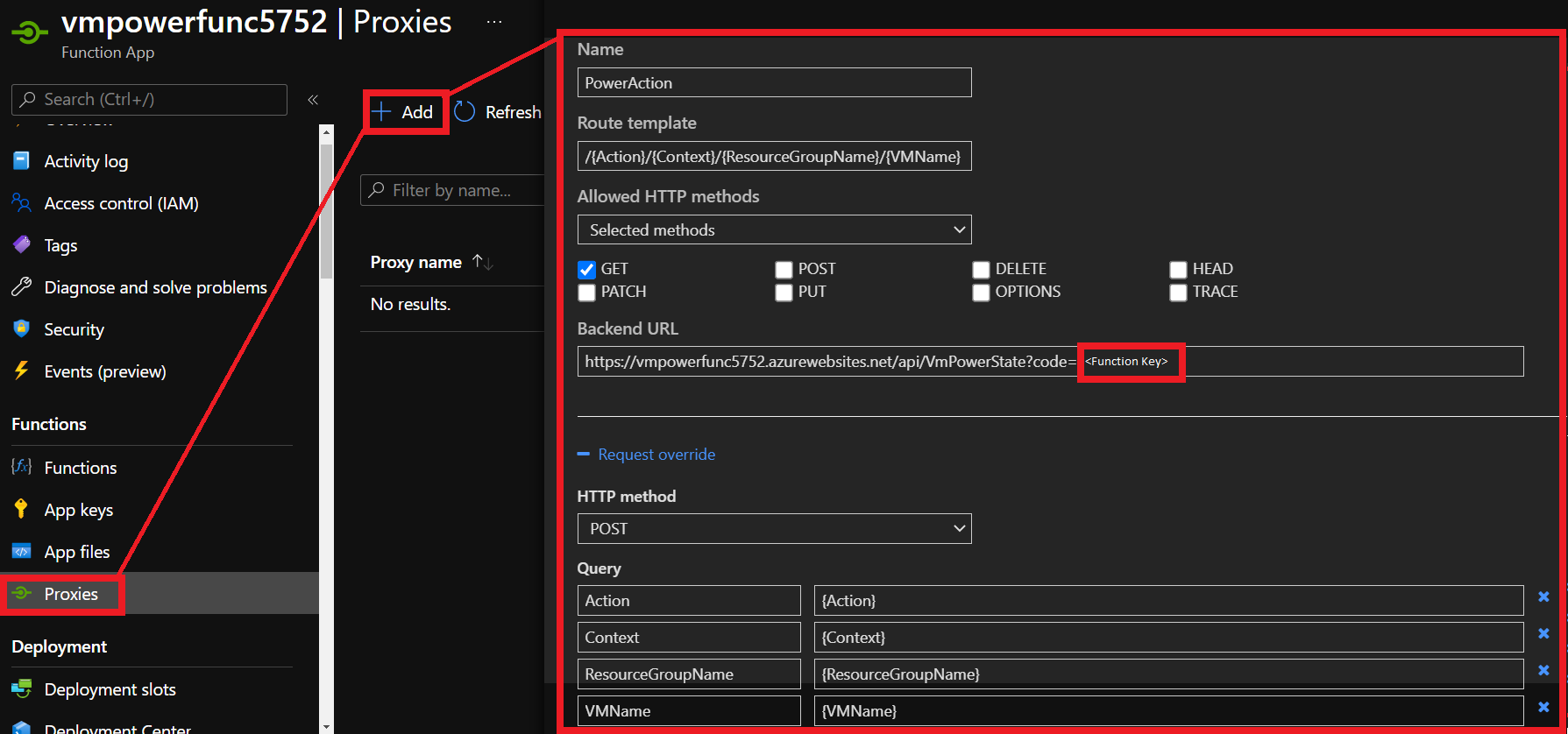Click the Name field PowerAction
The height and width of the screenshot is (734, 1568).
(x=774, y=82)
